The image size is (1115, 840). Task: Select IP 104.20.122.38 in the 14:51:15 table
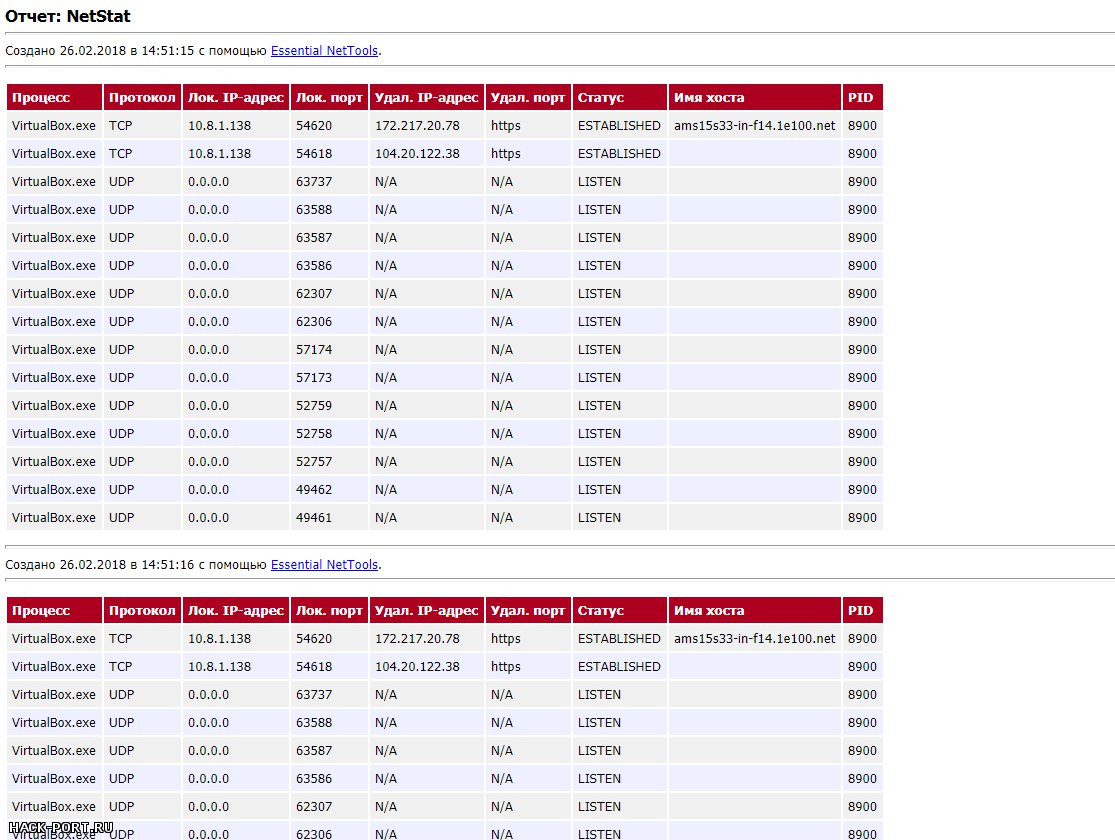(x=417, y=154)
